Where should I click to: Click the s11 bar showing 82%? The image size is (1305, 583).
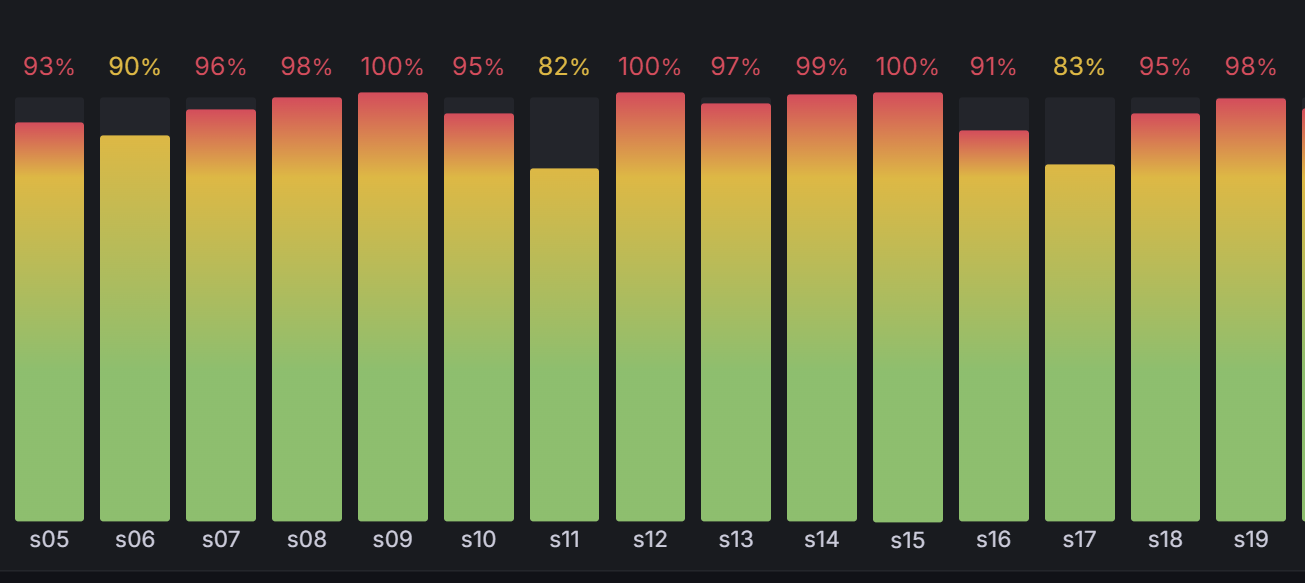[564, 345]
